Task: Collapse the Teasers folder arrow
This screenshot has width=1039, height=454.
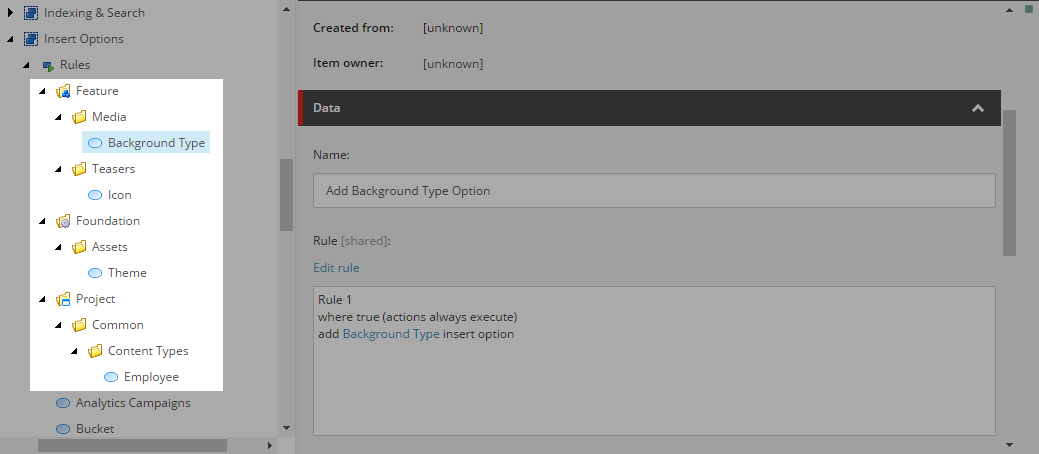Action: click(58, 169)
